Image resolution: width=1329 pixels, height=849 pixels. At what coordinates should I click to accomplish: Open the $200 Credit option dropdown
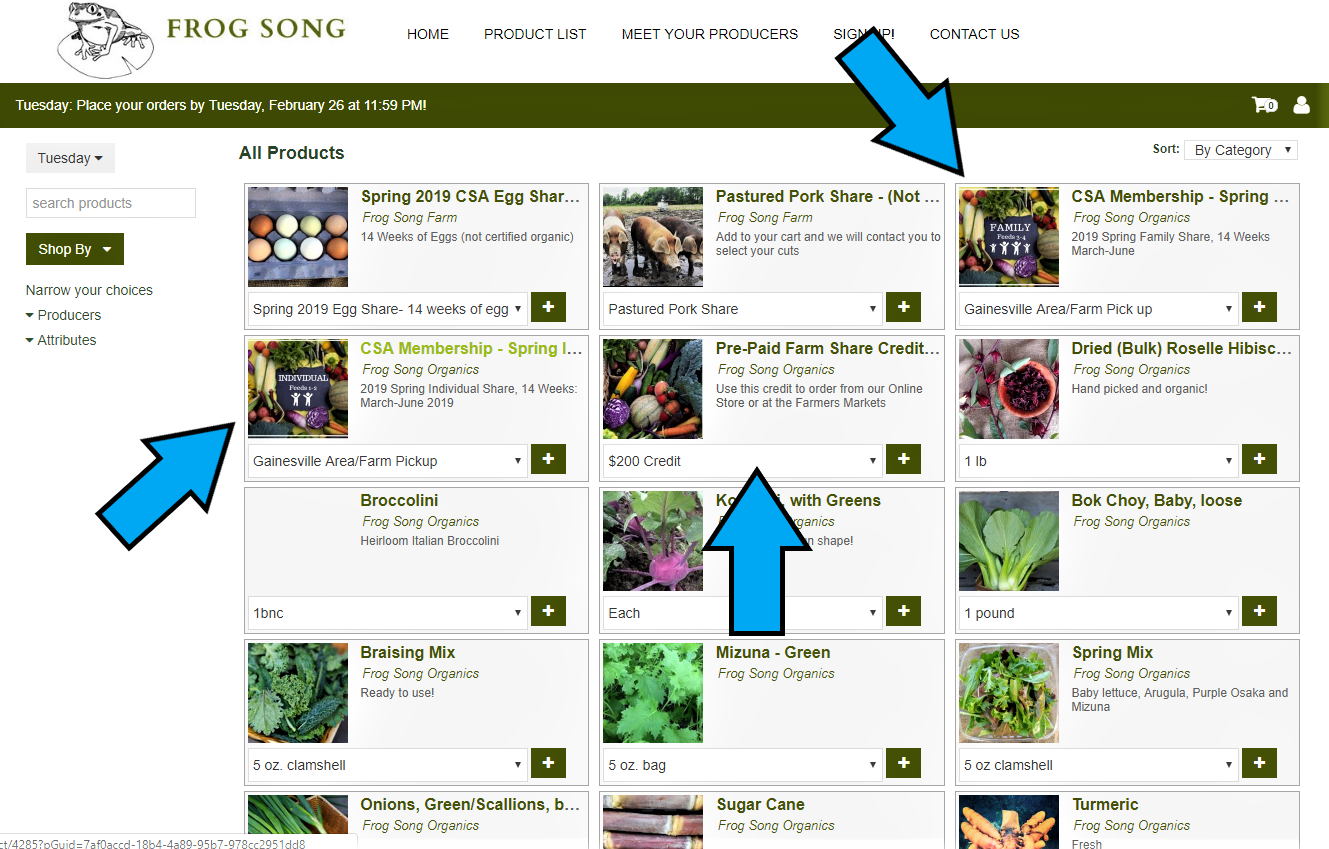coord(743,461)
